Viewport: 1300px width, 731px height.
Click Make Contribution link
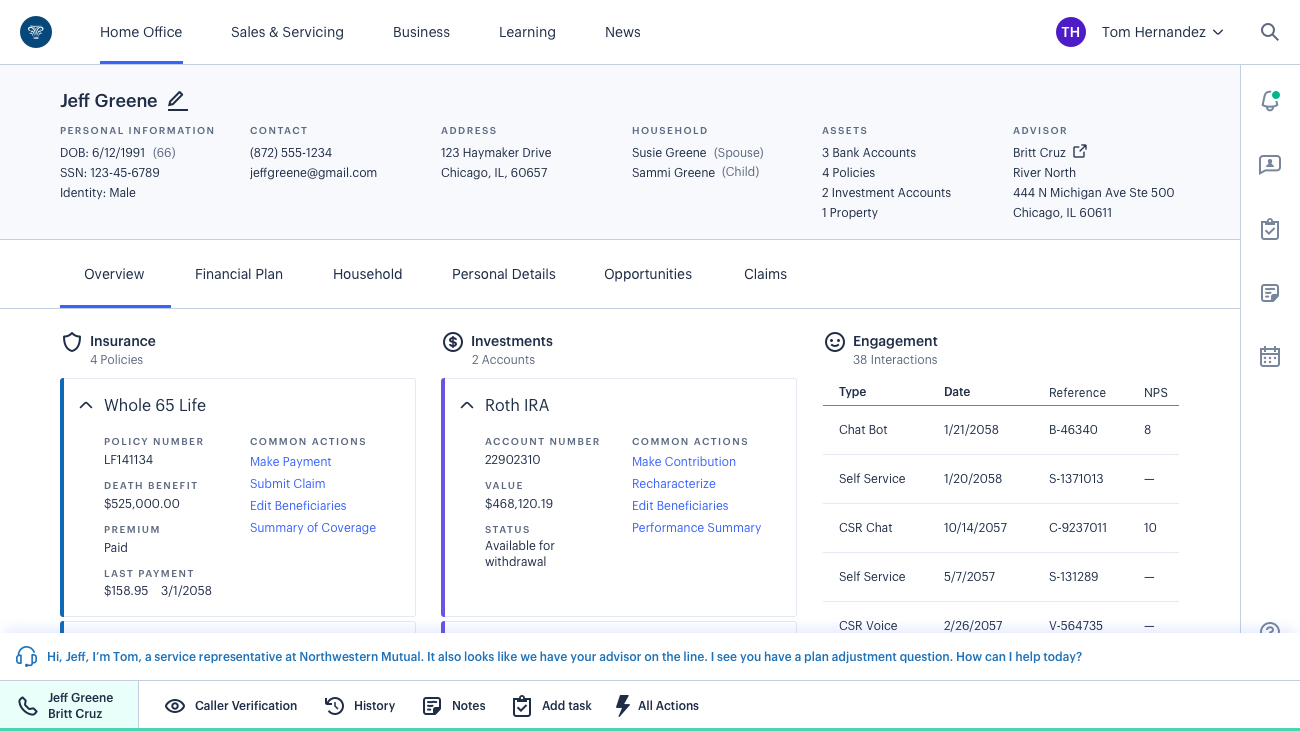[684, 462]
